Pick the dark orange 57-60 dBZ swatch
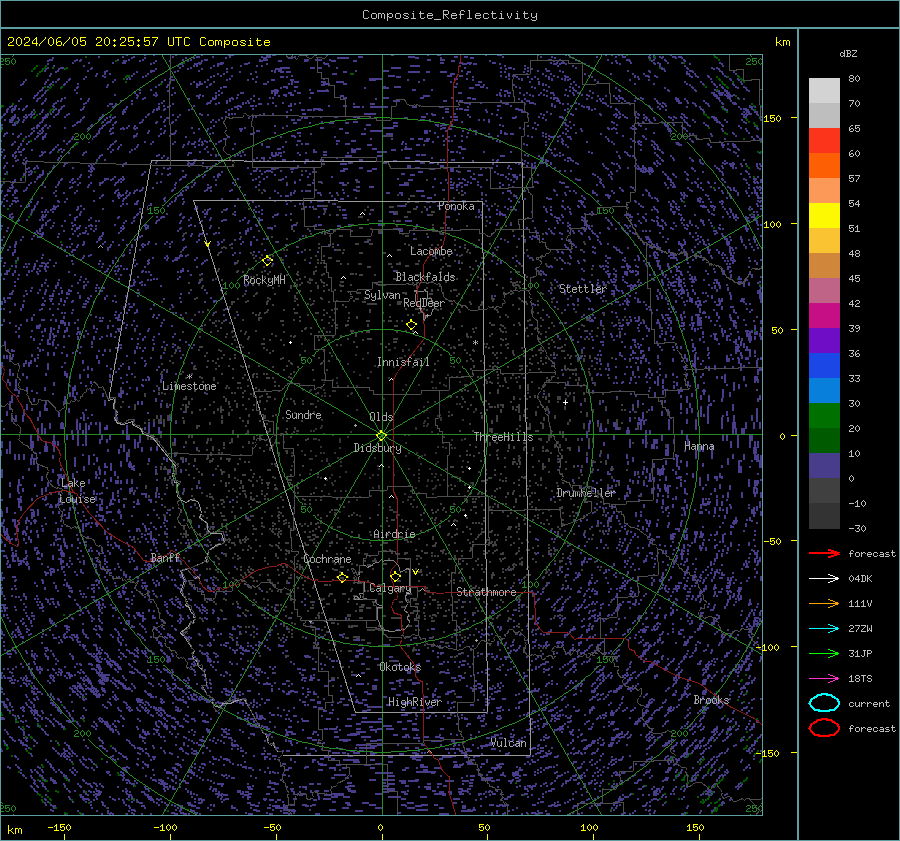Image resolution: width=900 pixels, height=841 pixels. (824, 165)
